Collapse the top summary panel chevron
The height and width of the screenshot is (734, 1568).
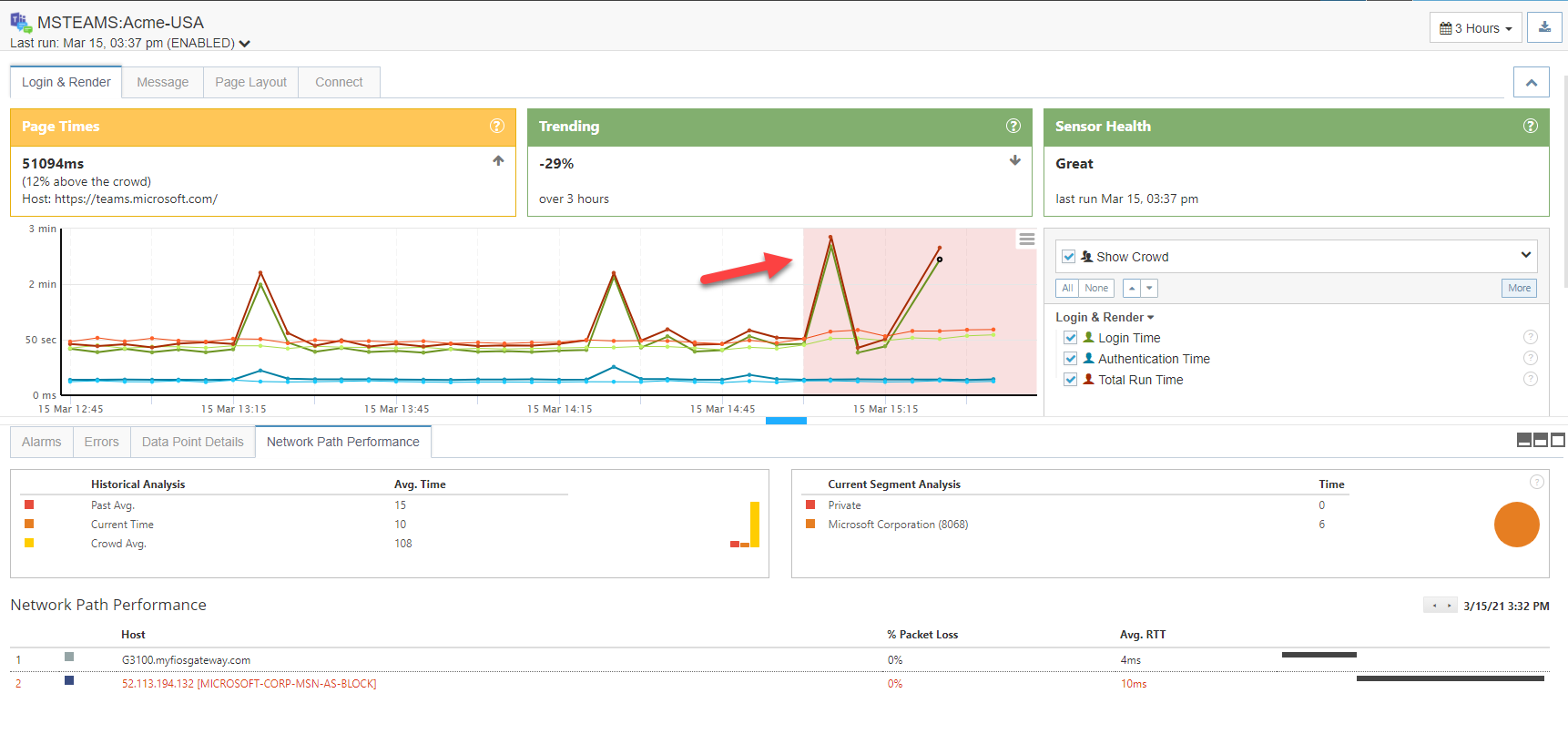[1532, 82]
